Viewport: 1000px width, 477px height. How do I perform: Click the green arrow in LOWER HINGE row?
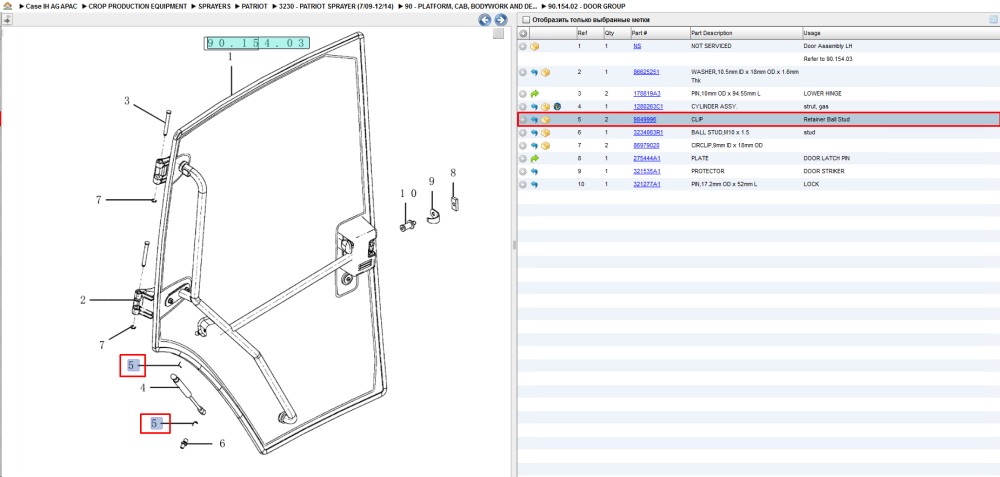pos(534,94)
